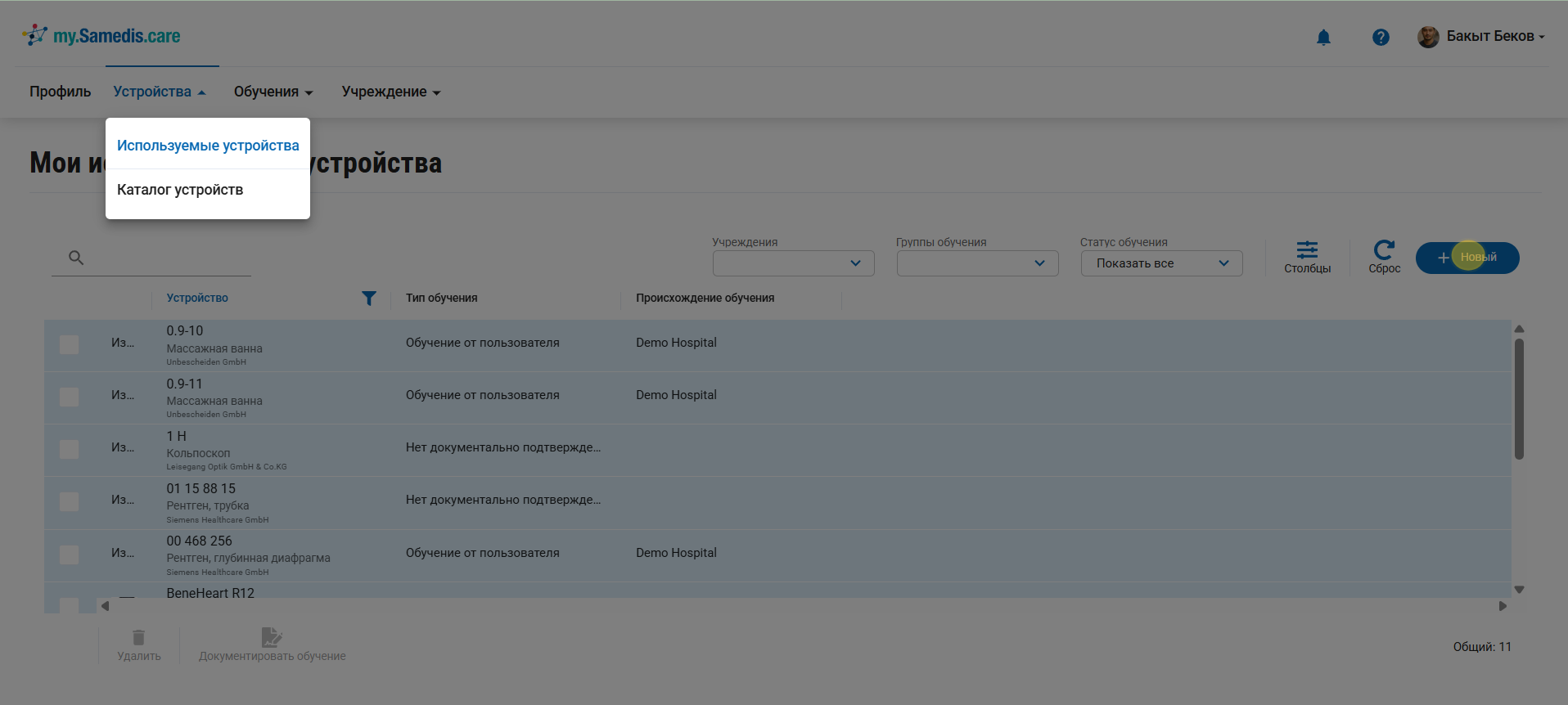Screen dimensions: 1568x705
Task: Expand the Учреждения filter dropdown
Action: pos(793,263)
